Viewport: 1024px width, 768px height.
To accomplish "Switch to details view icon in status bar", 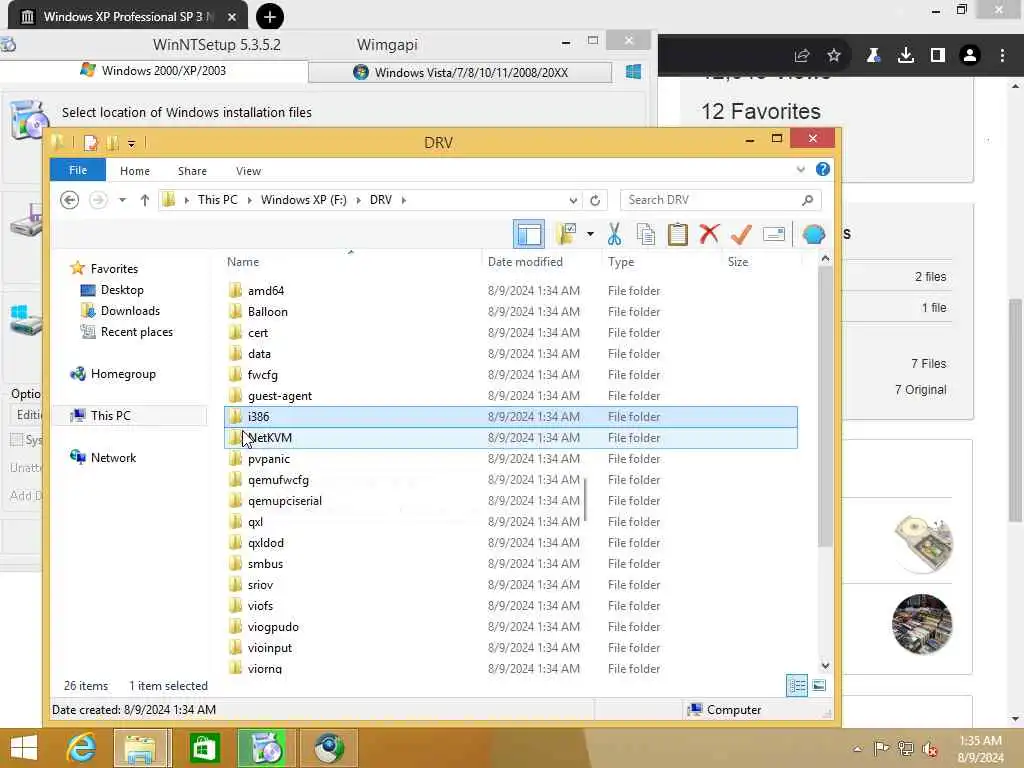I will [797, 686].
